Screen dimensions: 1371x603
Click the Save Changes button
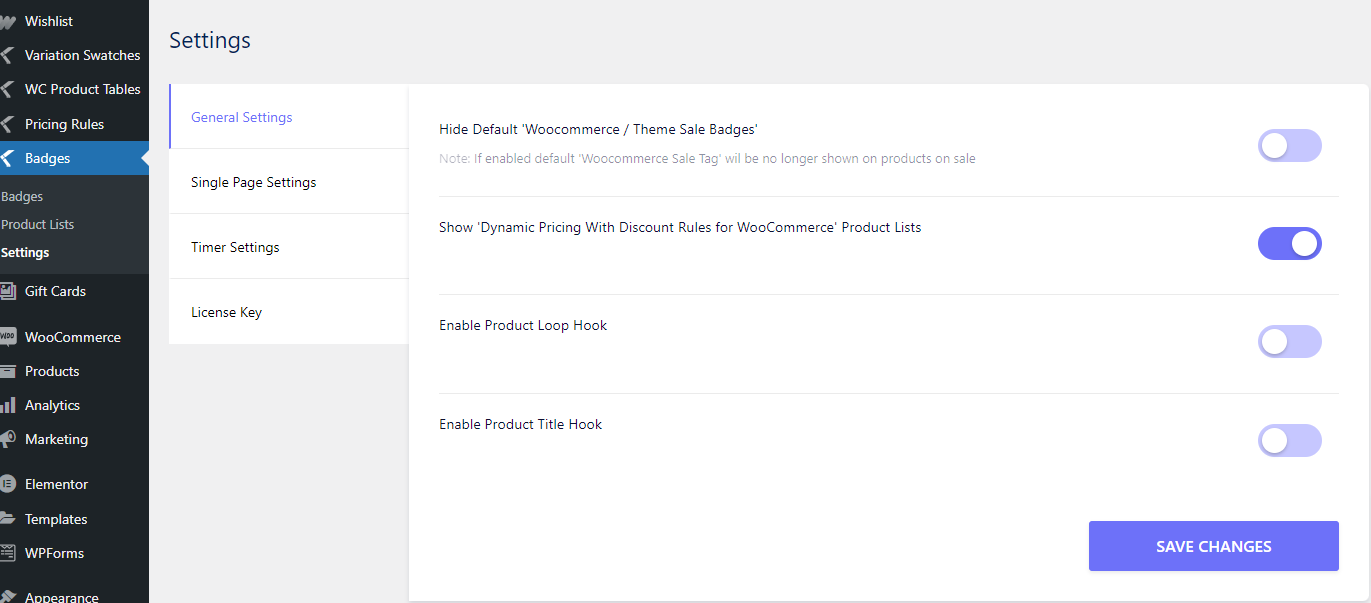click(1213, 546)
